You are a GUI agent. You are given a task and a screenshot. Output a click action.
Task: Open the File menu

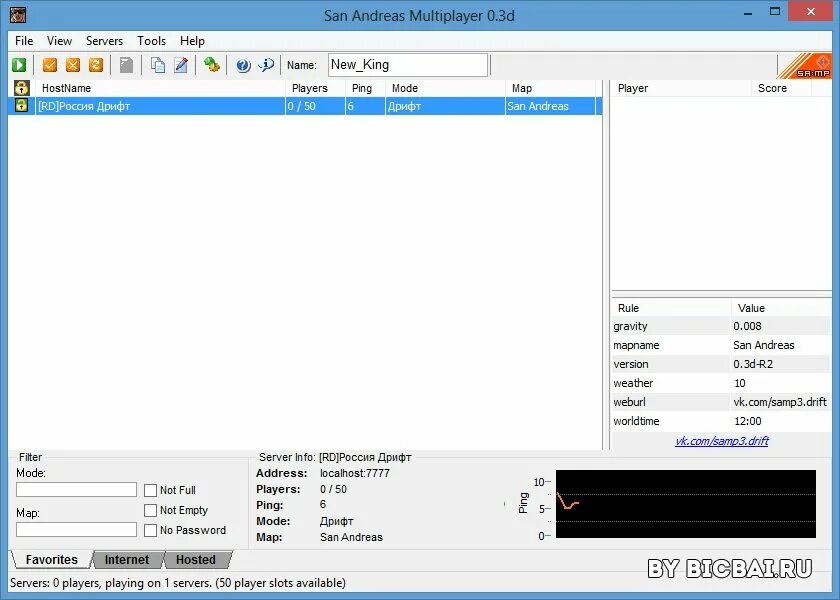[24, 41]
